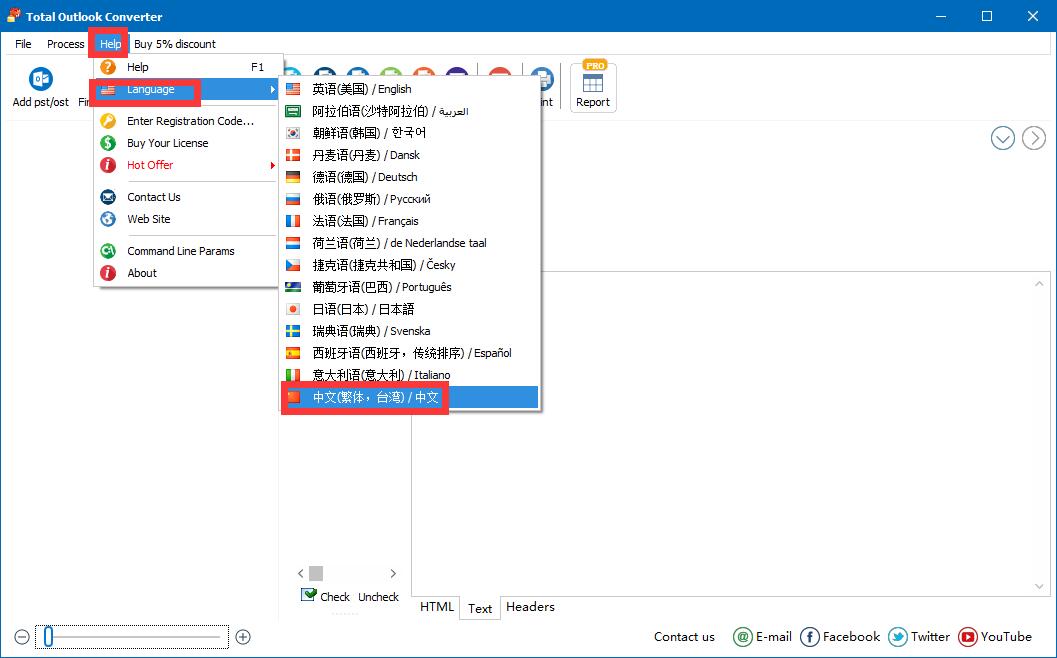
Task: Click the info icon beside About
Action: click(108, 273)
